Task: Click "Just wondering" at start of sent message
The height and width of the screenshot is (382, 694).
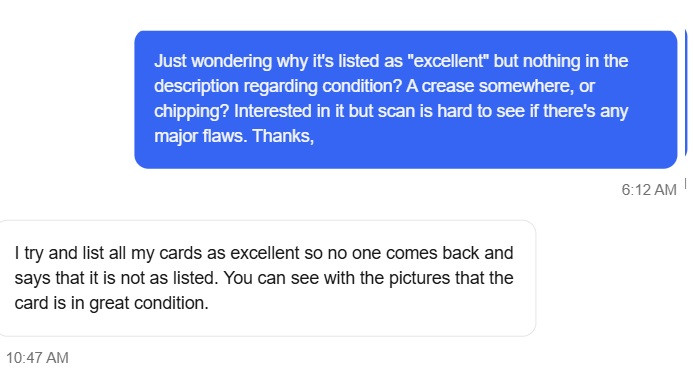Action: pos(213,61)
